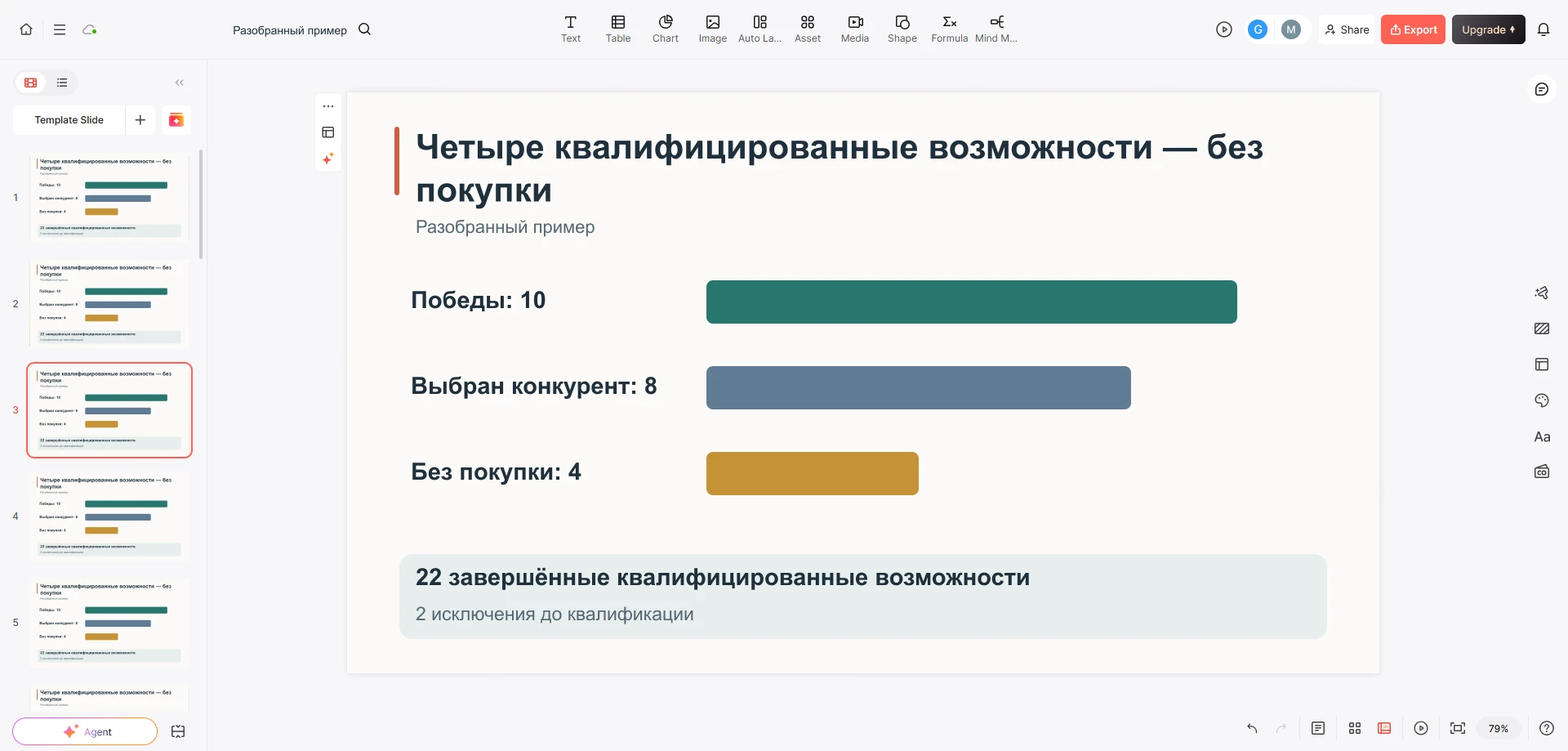Click the Export button
Screen dimensions: 1568x751
(x=1414, y=29)
